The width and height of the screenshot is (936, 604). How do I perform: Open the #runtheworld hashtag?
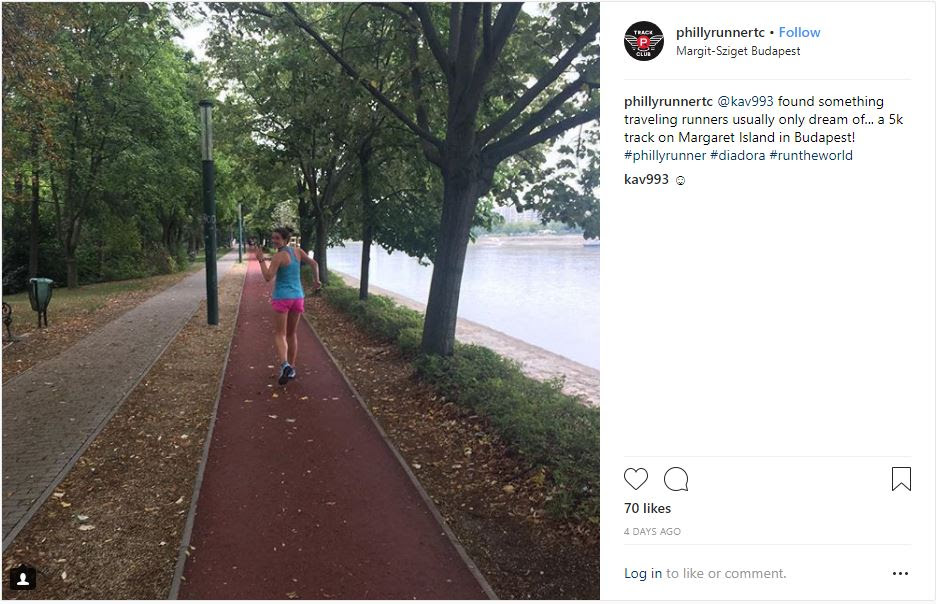coord(811,155)
